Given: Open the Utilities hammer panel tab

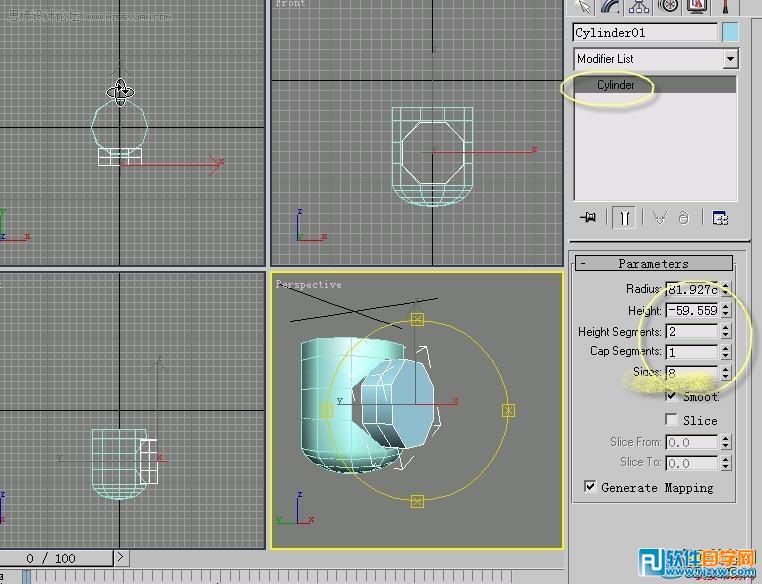Looking at the screenshot, I should point(726,6).
